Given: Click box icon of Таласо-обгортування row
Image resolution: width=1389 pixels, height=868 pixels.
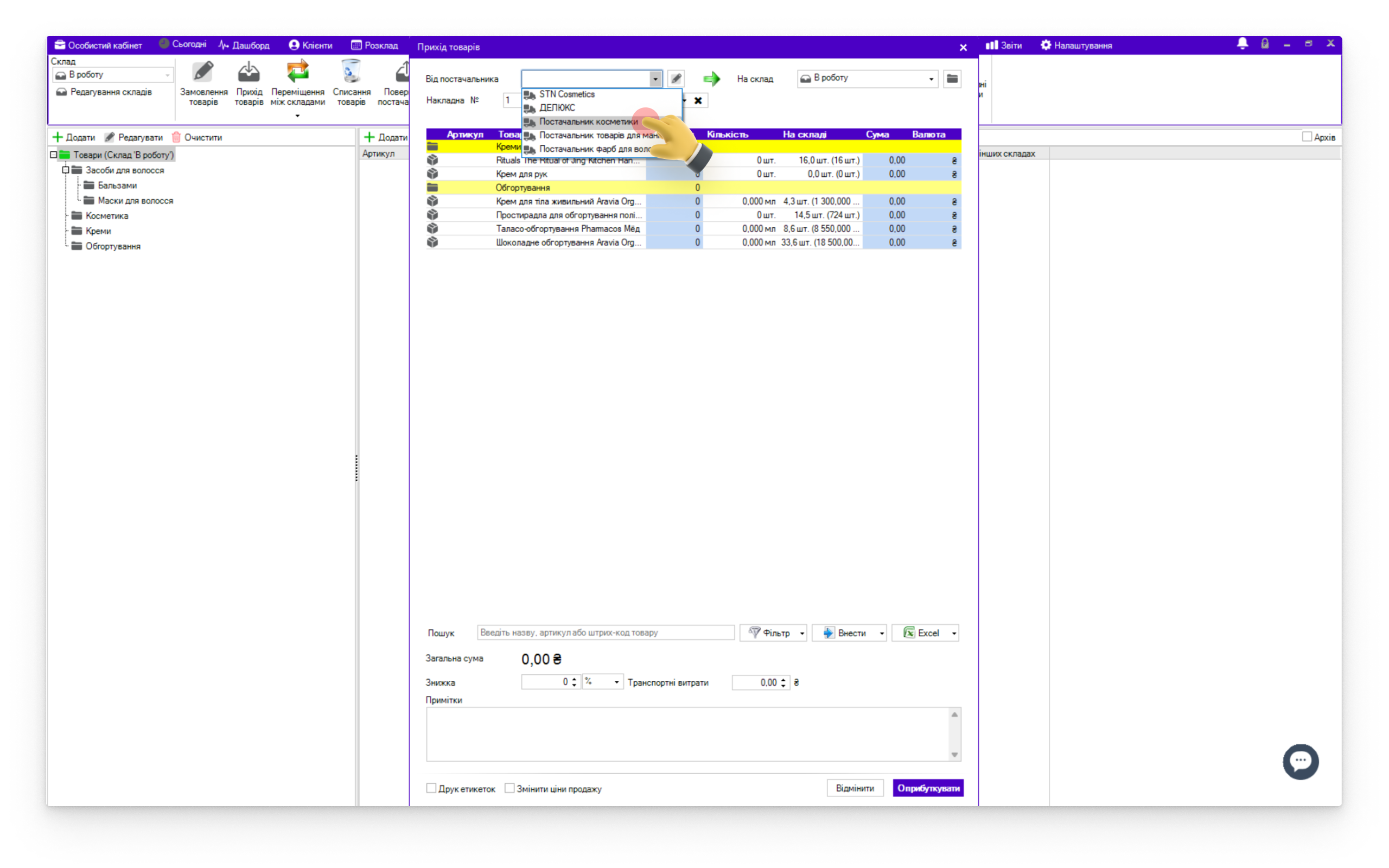Looking at the screenshot, I should point(432,228).
